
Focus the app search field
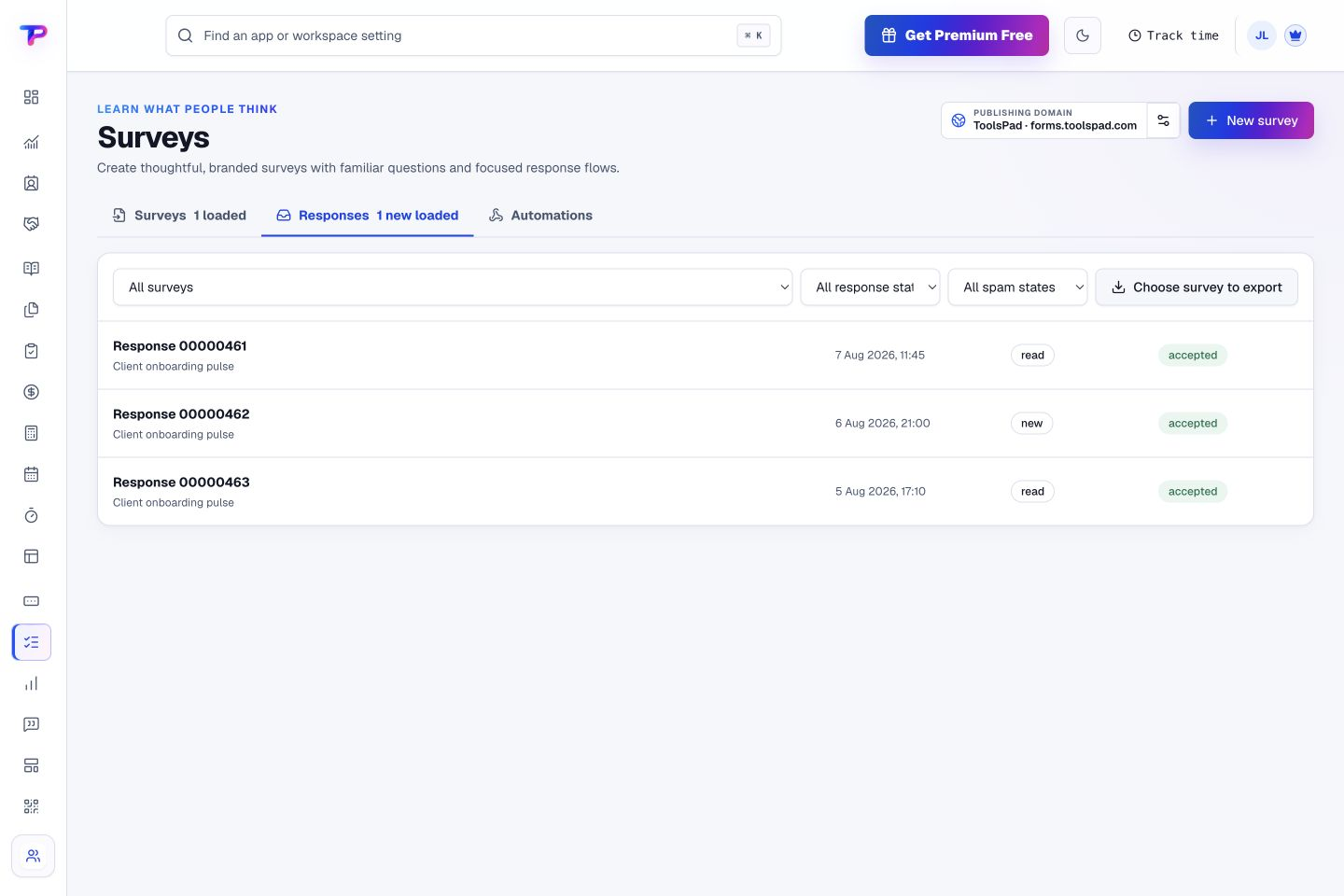point(473,35)
